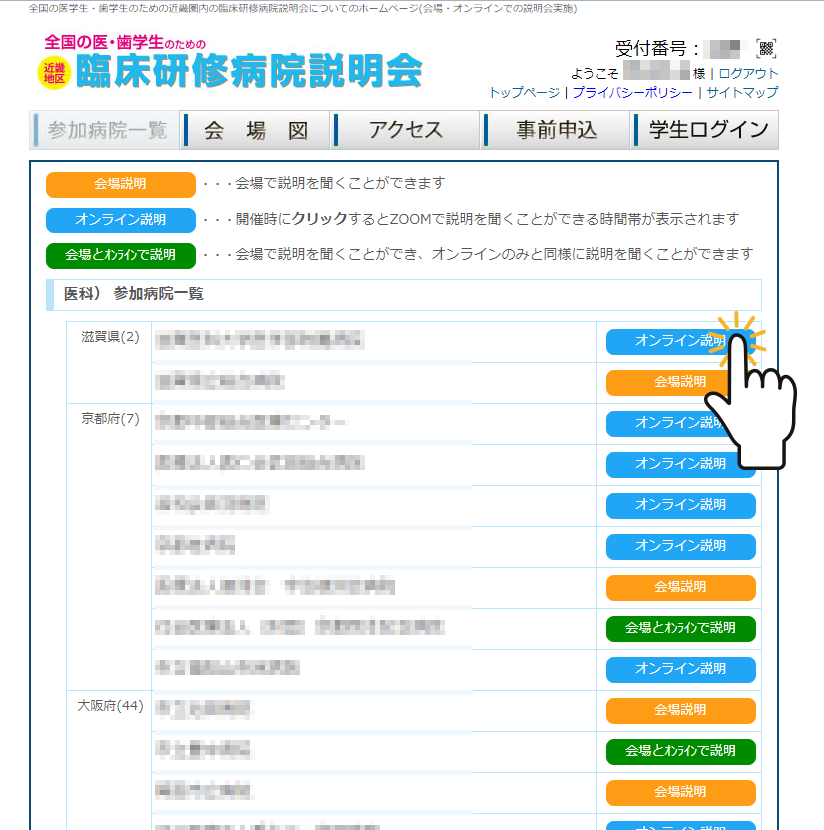Click the first オンライン説明 button under 滋賀県
824x830 pixels.
click(680, 342)
